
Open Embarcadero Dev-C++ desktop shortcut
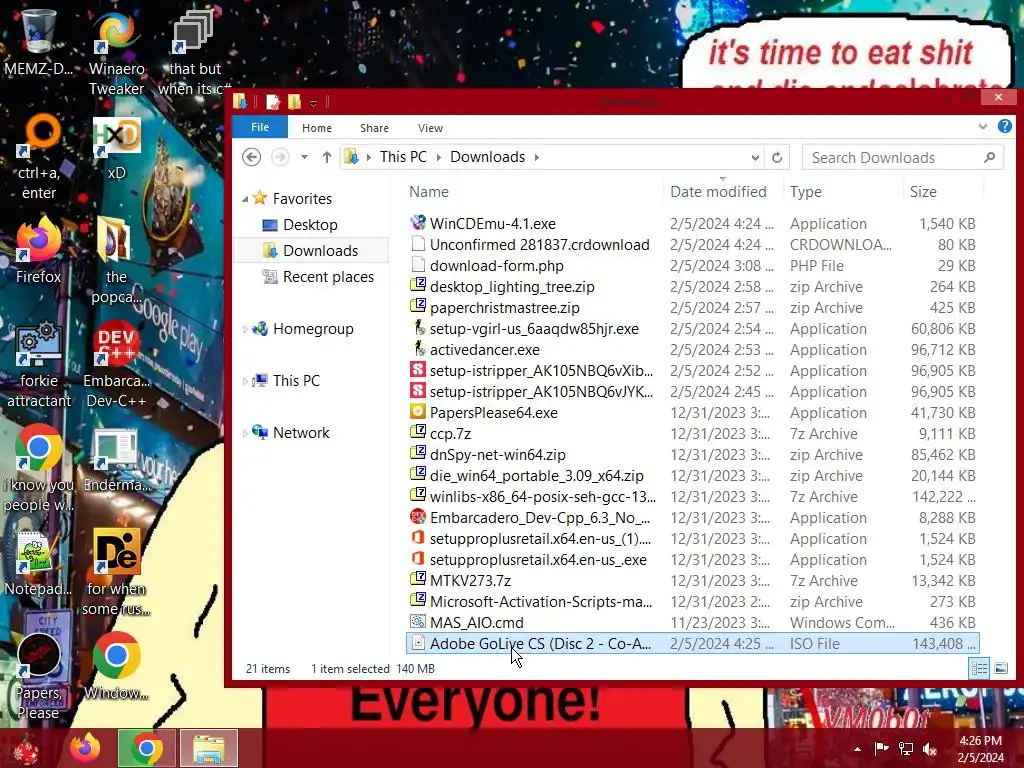pyautogui.click(x=116, y=366)
